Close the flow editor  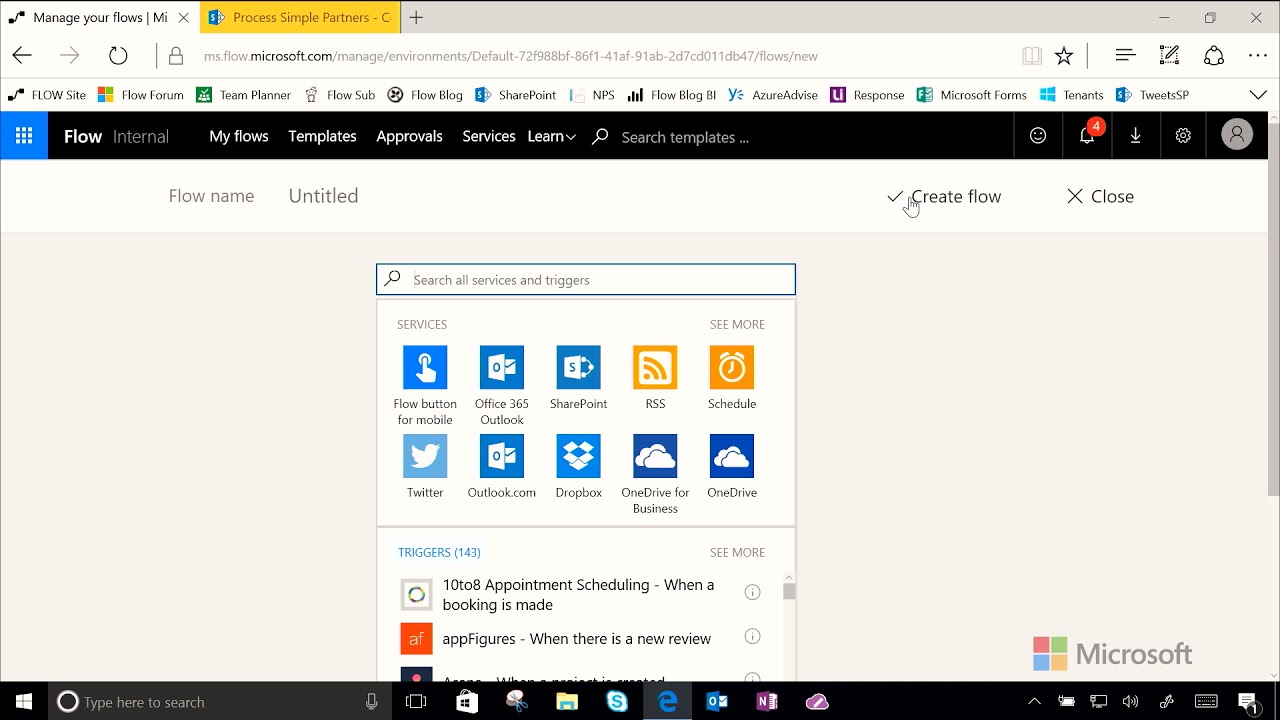1100,196
